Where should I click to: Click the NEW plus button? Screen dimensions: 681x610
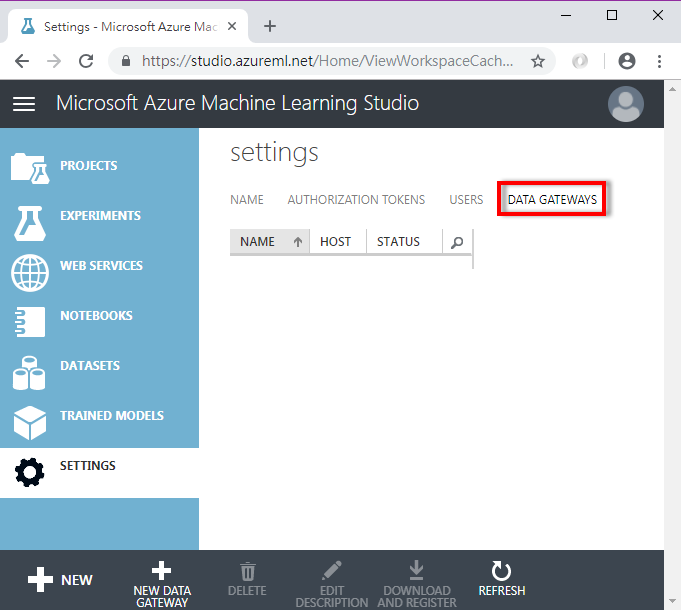pyautogui.click(x=60, y=580)
